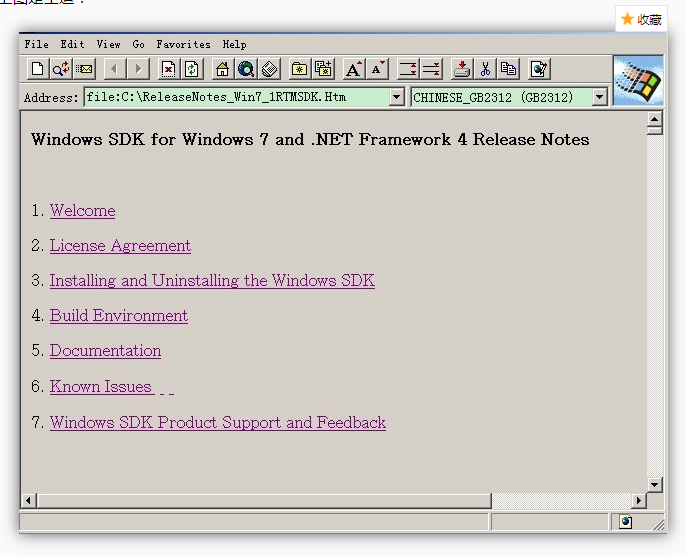Screen dimensions: 686x556
Task: Increase font size with large A icon
Action: pyautogui.click(x=354, y=69)
